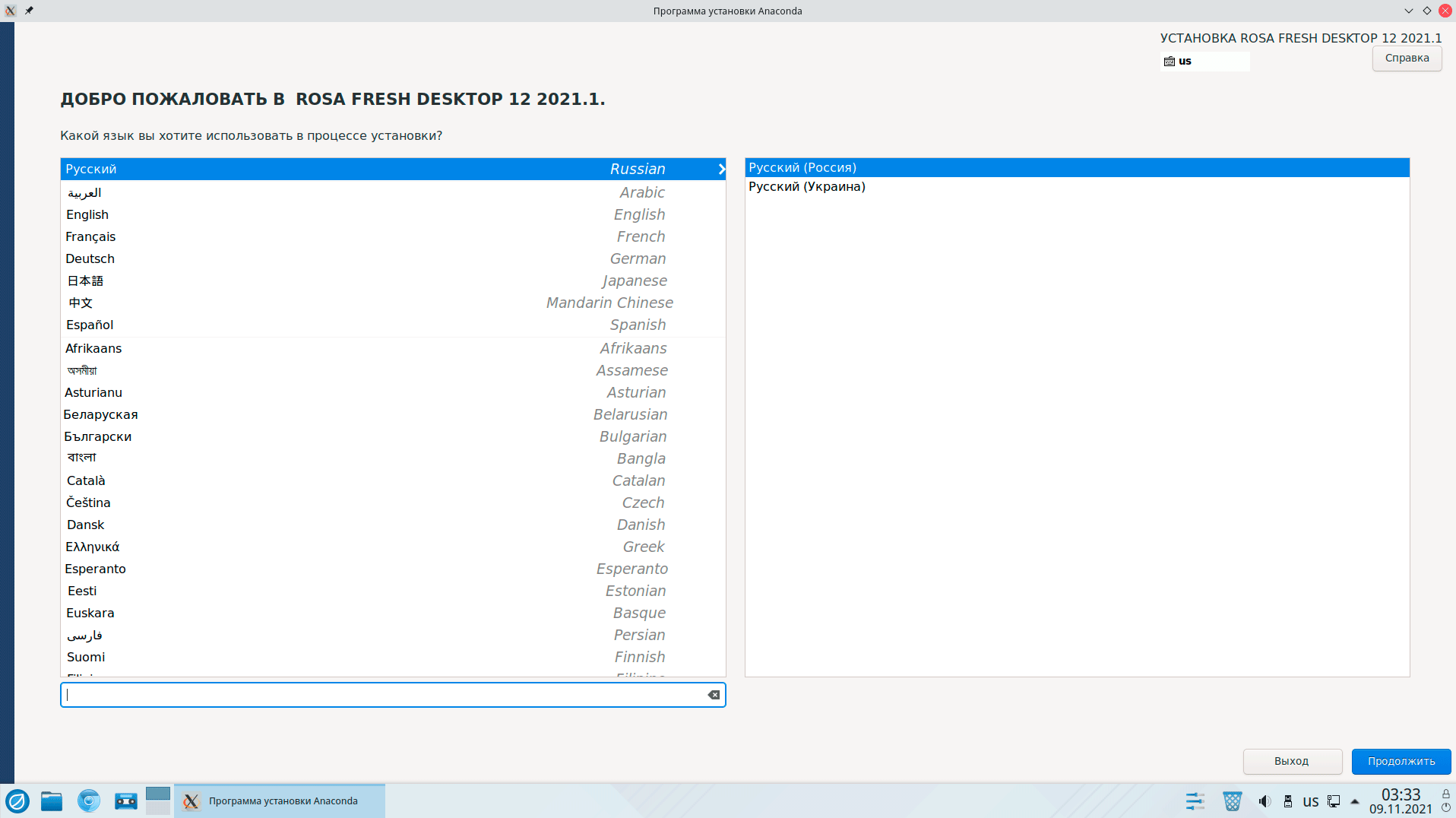The height and width of the screenshot is (818, 1456).
Task: Click the lock screen icon
Action: coord(1446,794)
